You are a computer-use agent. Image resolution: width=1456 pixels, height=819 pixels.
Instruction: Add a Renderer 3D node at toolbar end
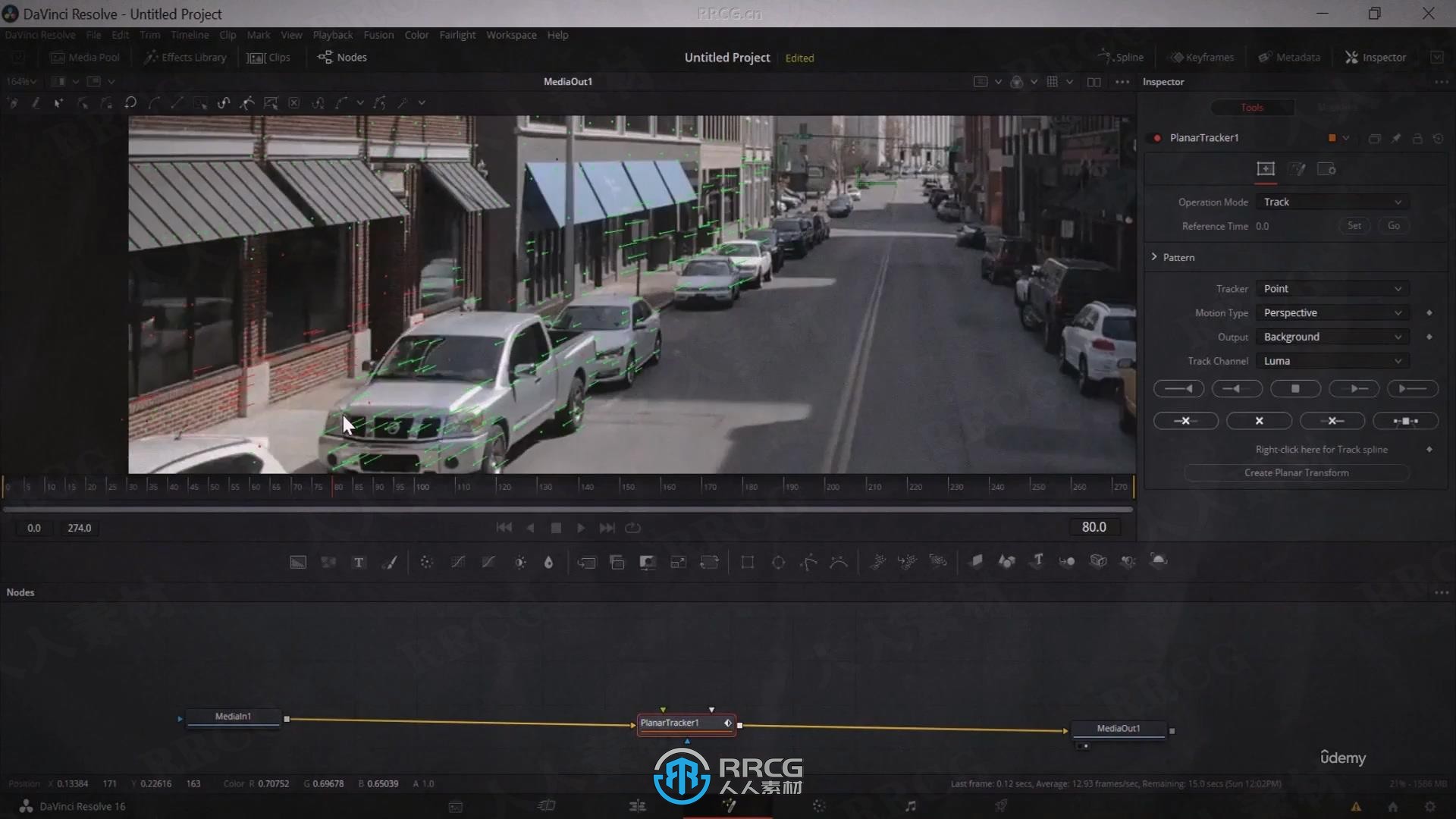point(1159,560)
